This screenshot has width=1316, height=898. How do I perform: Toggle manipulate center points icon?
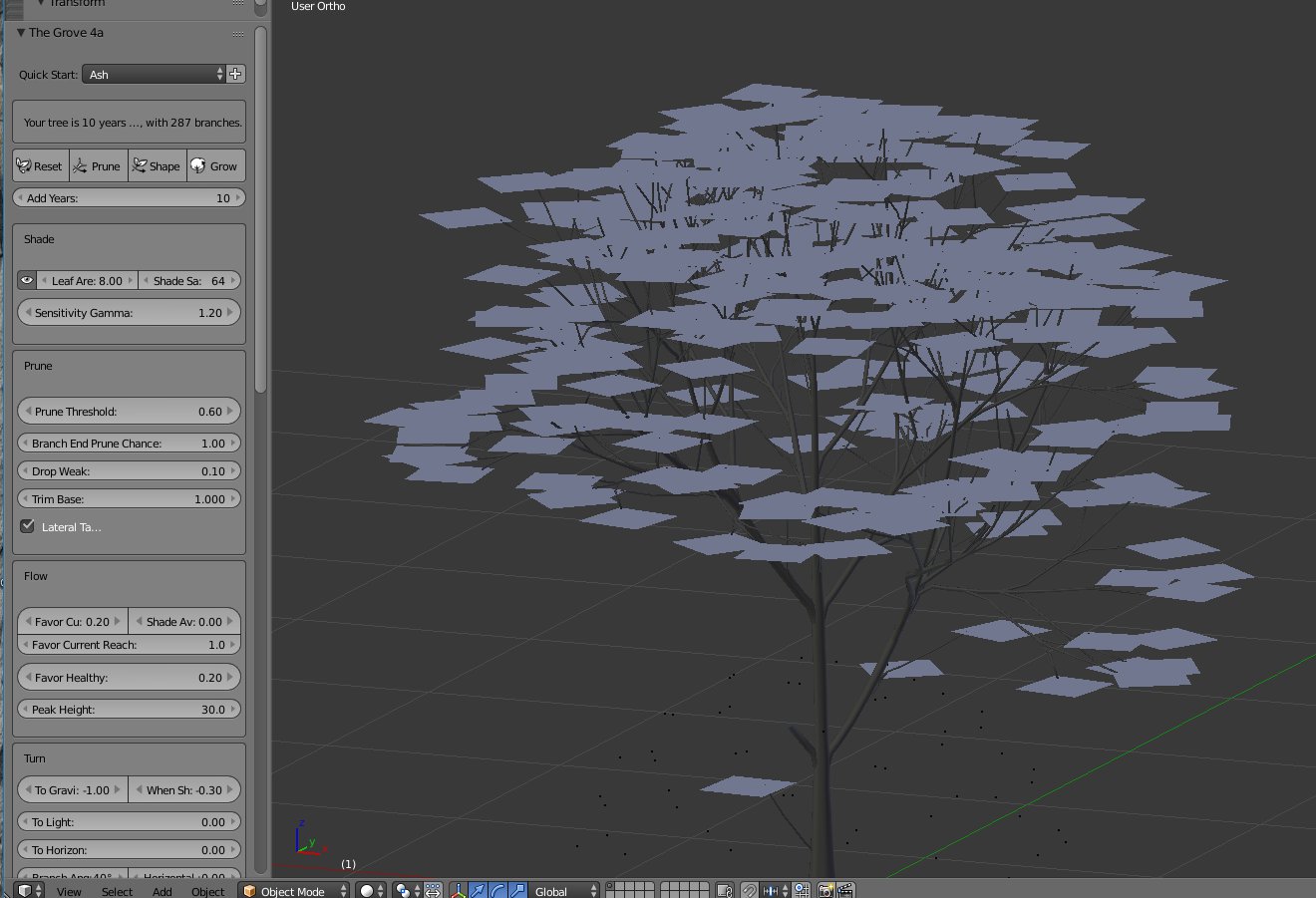click(434, 891)
